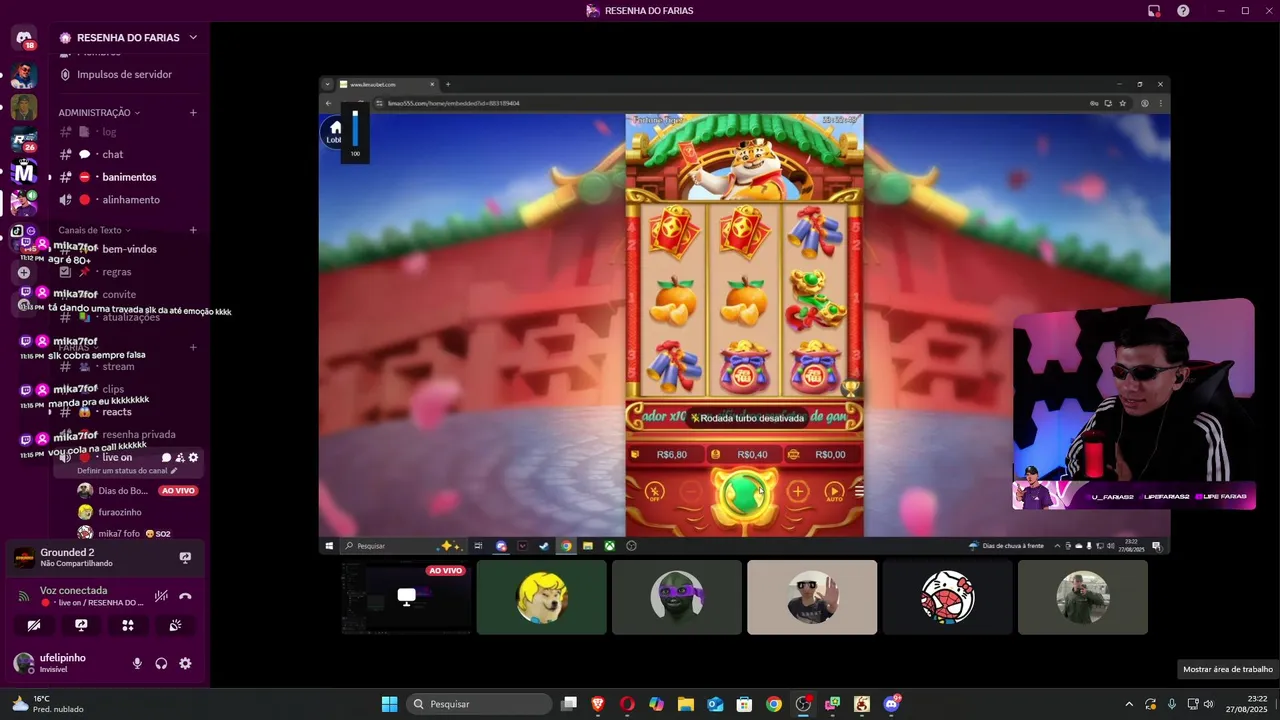This screenshot has width=1280, height=720.
Task: Join the alinhamento voice channel
Action: point(129,199)
